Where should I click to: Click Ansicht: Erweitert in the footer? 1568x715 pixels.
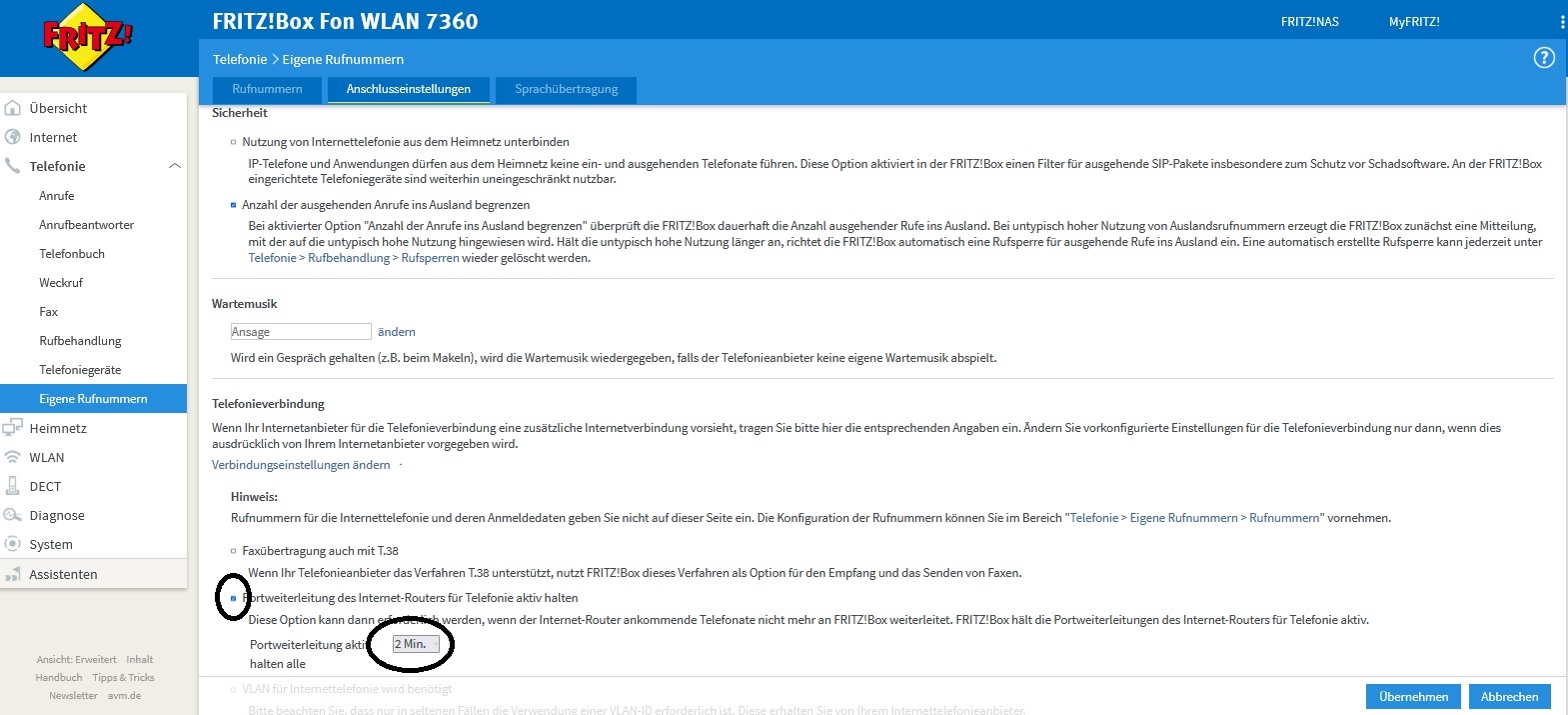pos(77,660)
